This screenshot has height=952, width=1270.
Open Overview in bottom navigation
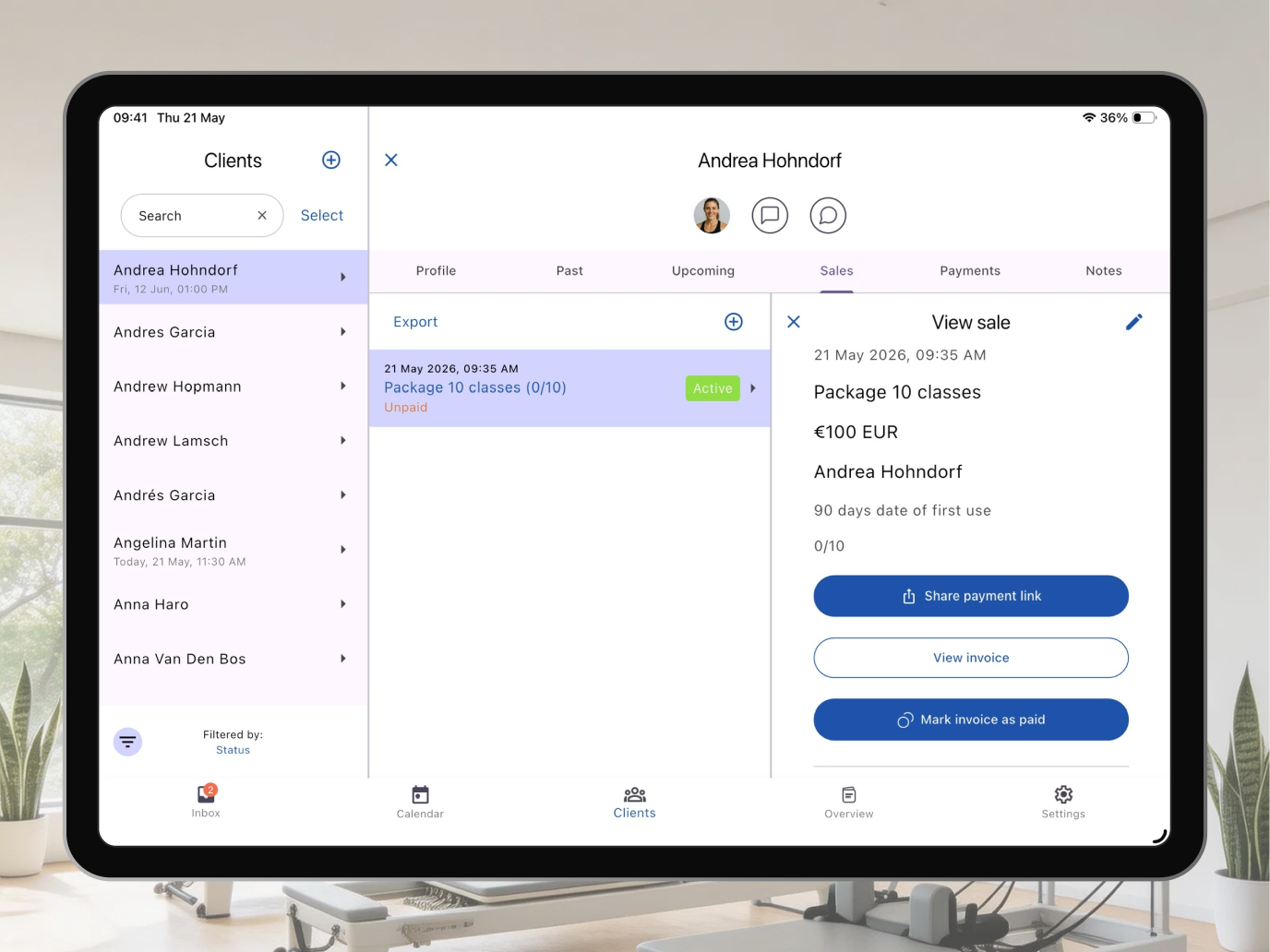pyautogui.click(x=849, y=801)
